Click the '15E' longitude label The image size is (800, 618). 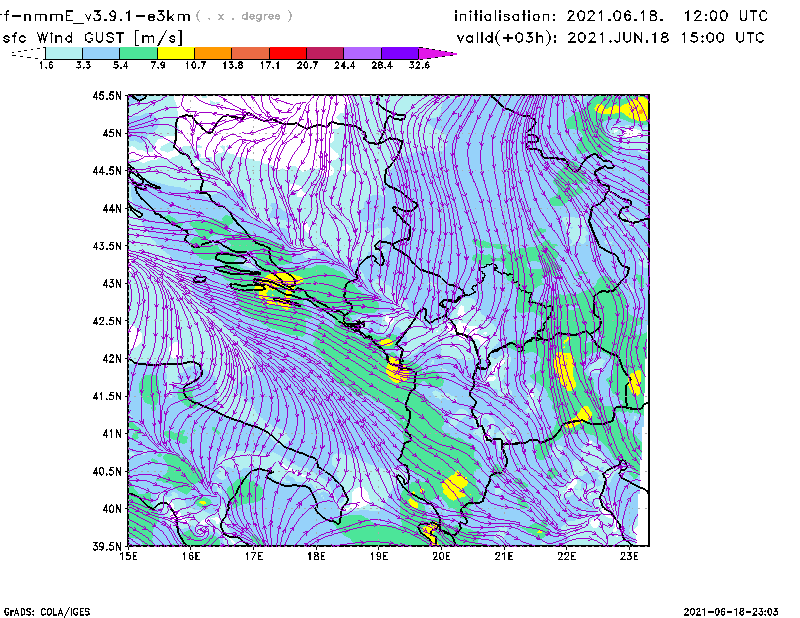click(128, 556)
